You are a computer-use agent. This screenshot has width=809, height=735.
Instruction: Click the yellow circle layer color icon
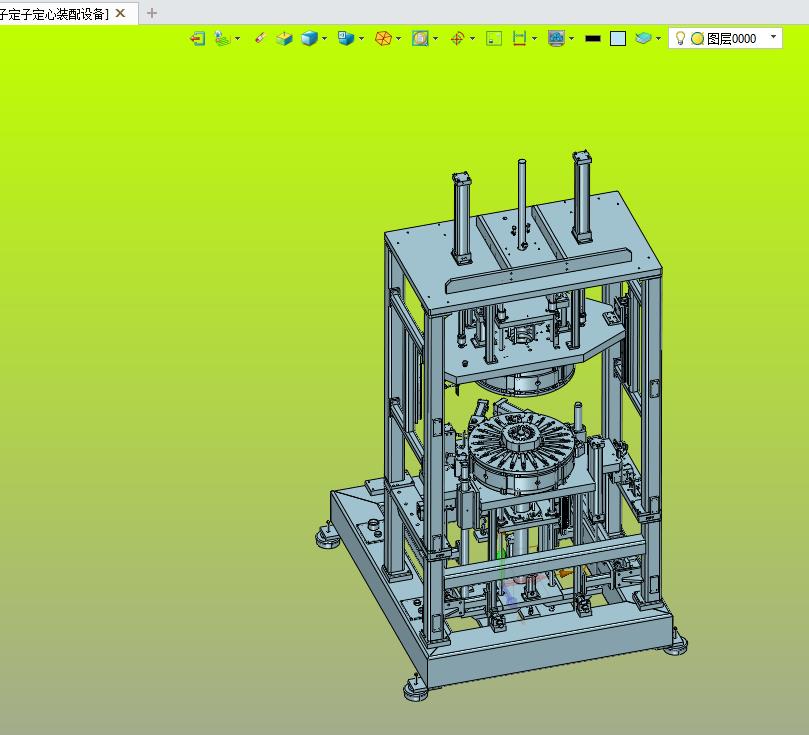point(698,39)
